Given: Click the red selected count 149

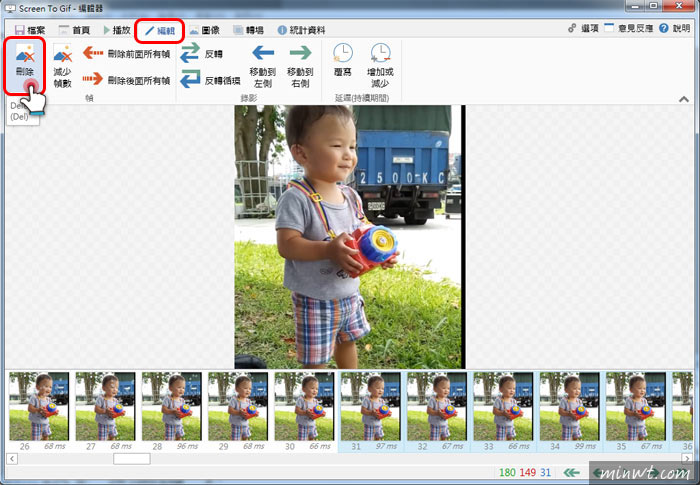Looking at the screenshot, I should click(x=528, y=472).
